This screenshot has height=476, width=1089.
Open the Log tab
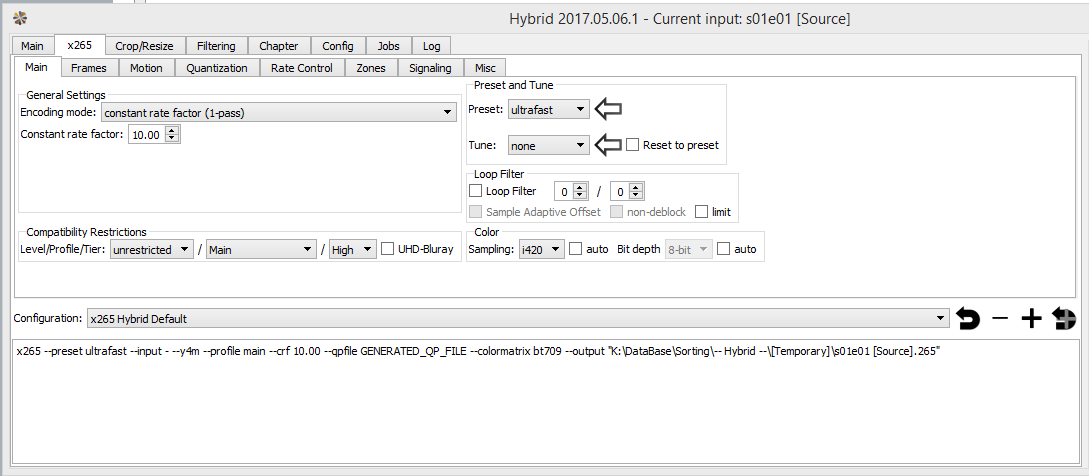(x=431, y=46)
